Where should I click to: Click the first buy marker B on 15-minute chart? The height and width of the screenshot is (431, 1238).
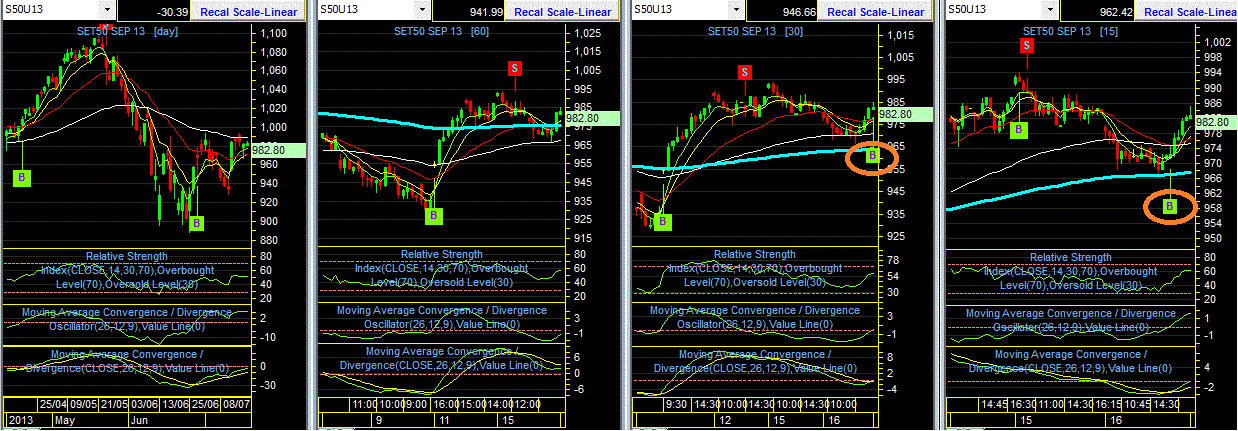click(x=1018, y=130)
